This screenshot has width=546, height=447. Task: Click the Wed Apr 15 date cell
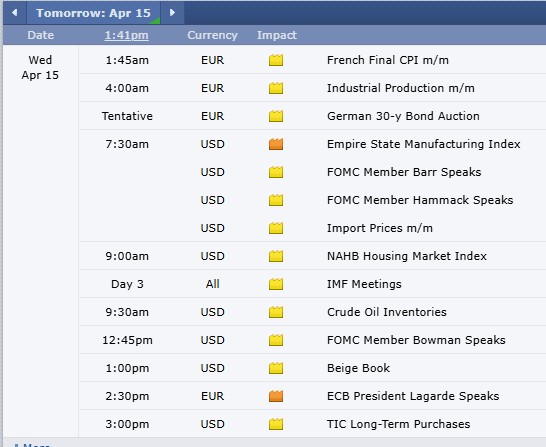point(40,68)
